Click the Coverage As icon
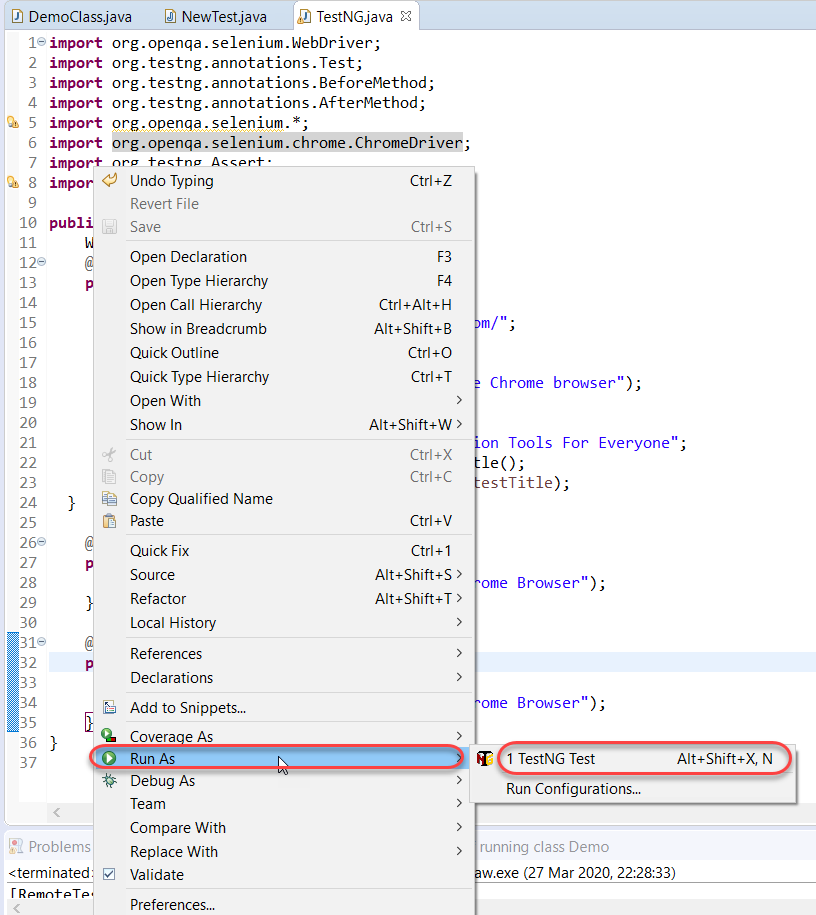 pyautogui.click(x=109, y=735)
